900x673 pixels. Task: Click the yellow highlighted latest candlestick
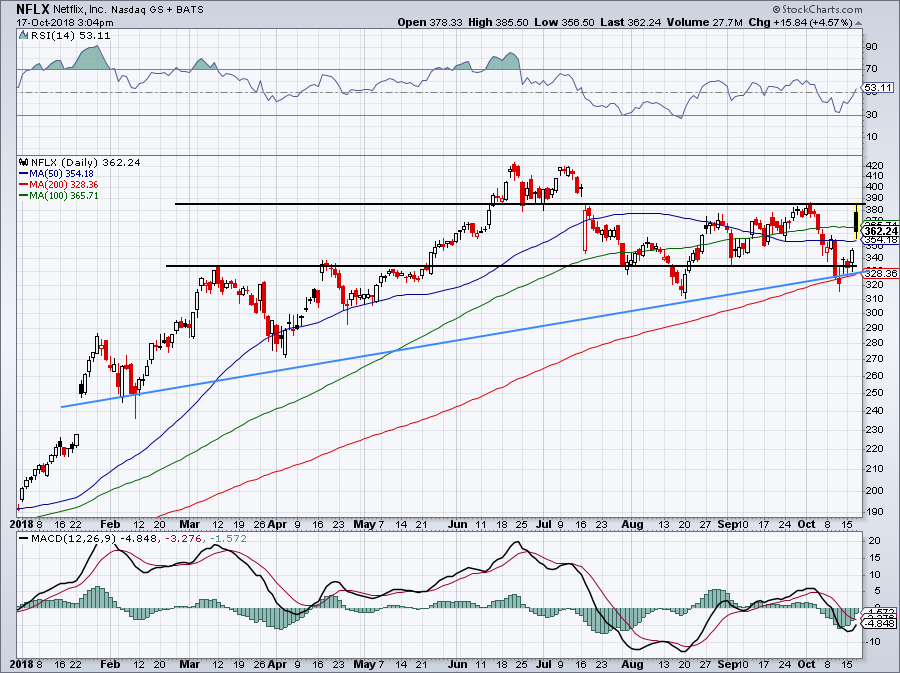coord(856,221)
